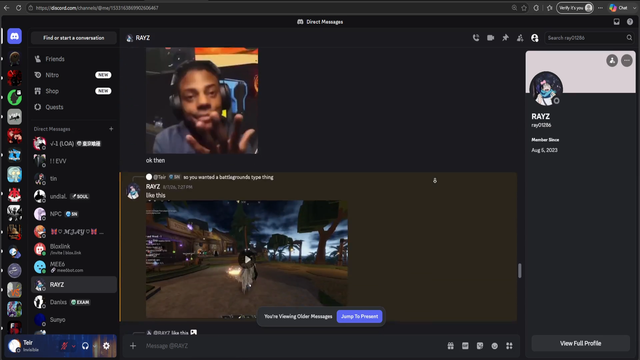Open the DM with tin

(x=74, y=179)
